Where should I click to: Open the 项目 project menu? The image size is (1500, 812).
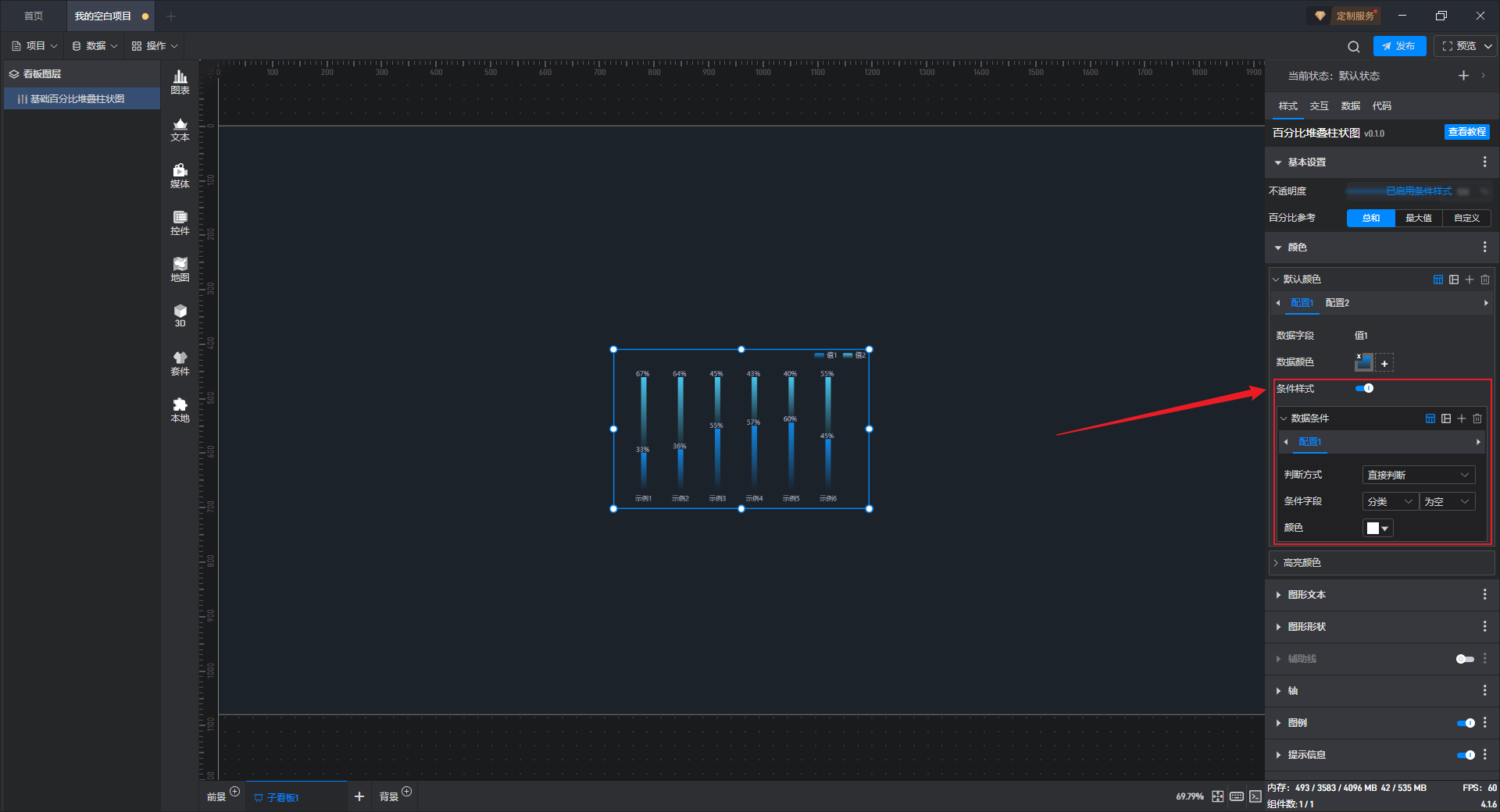34,46
